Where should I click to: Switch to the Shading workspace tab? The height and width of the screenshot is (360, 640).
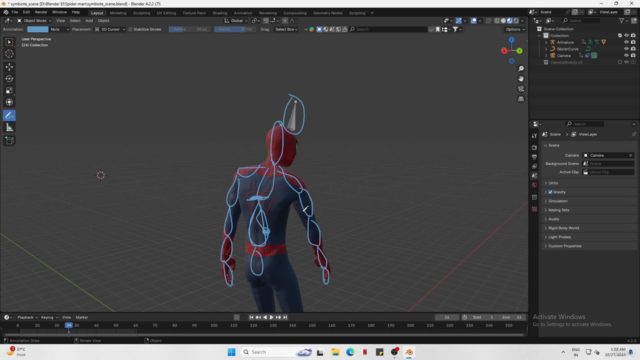[x=220, y=13]
